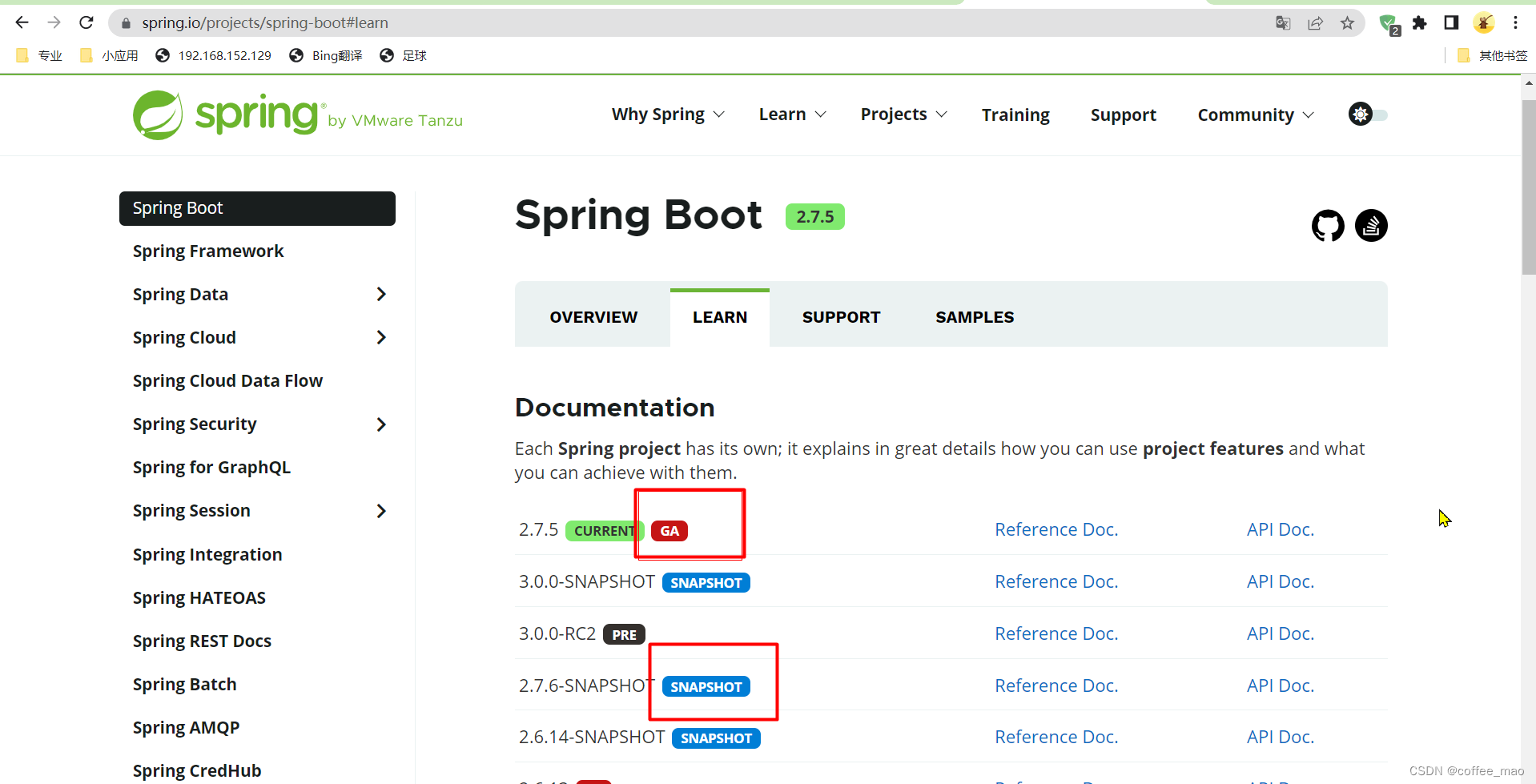Open Chrome three-dot menu
Image resolution: width=1536 pixels, height=784 pixels.
click(1515, 23)
